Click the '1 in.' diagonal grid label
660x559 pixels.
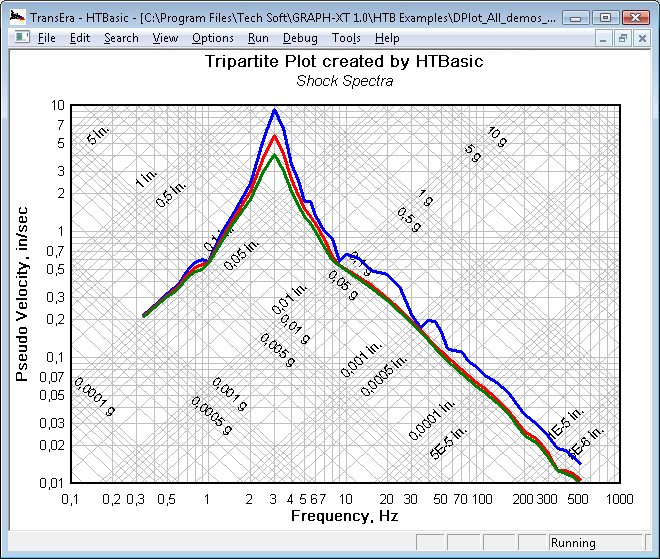(146, 178)
